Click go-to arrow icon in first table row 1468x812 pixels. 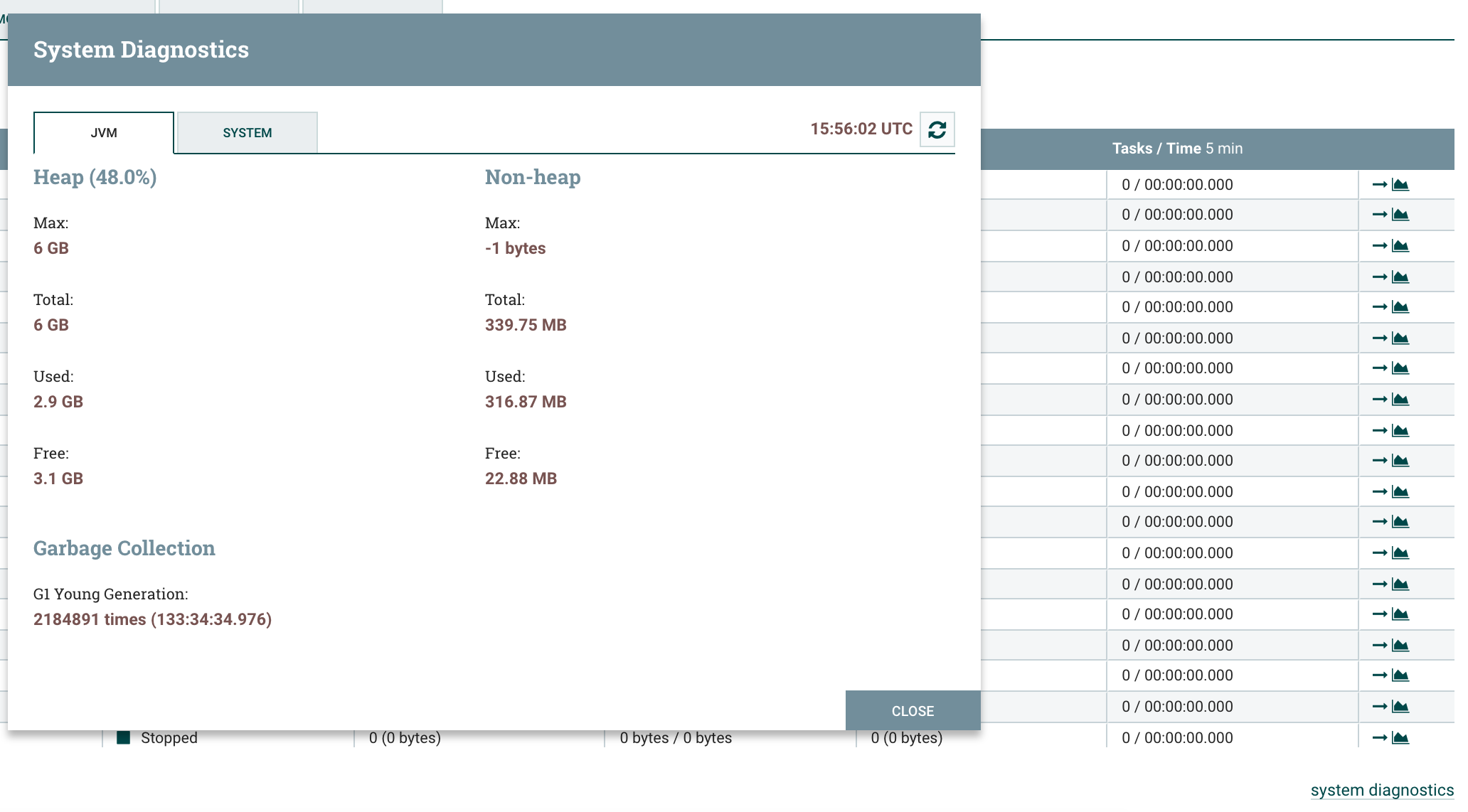1379,185
